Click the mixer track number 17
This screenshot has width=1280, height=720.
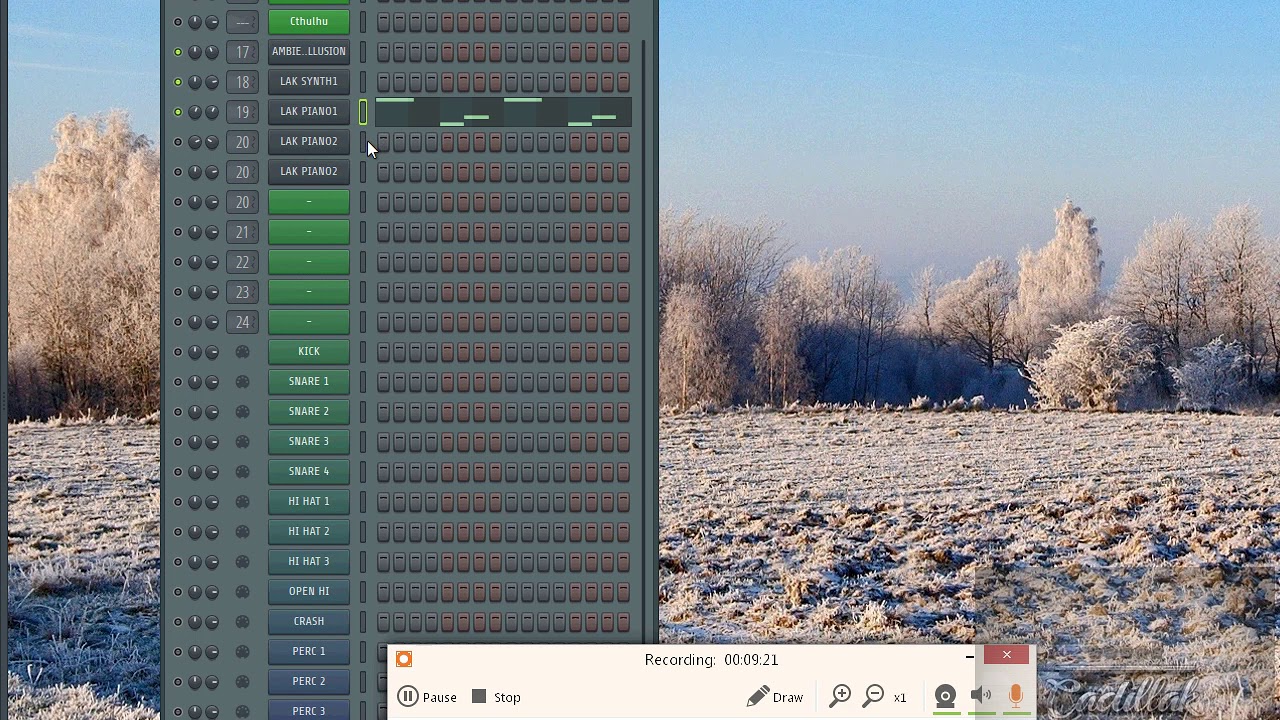(242, 52)
